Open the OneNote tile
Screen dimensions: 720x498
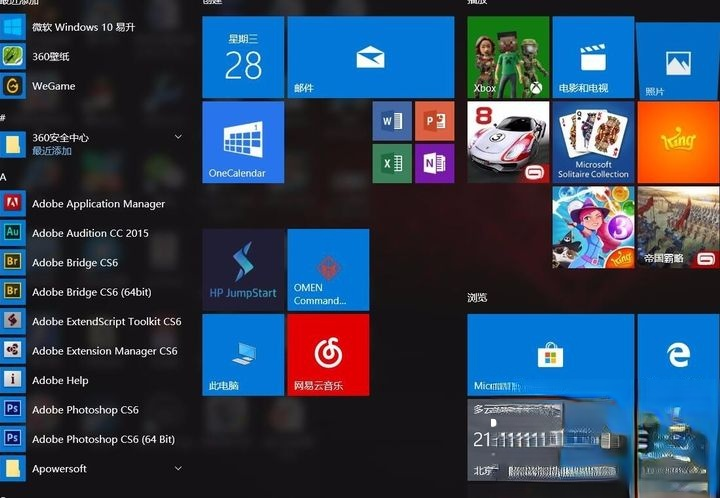coord(435,163)
